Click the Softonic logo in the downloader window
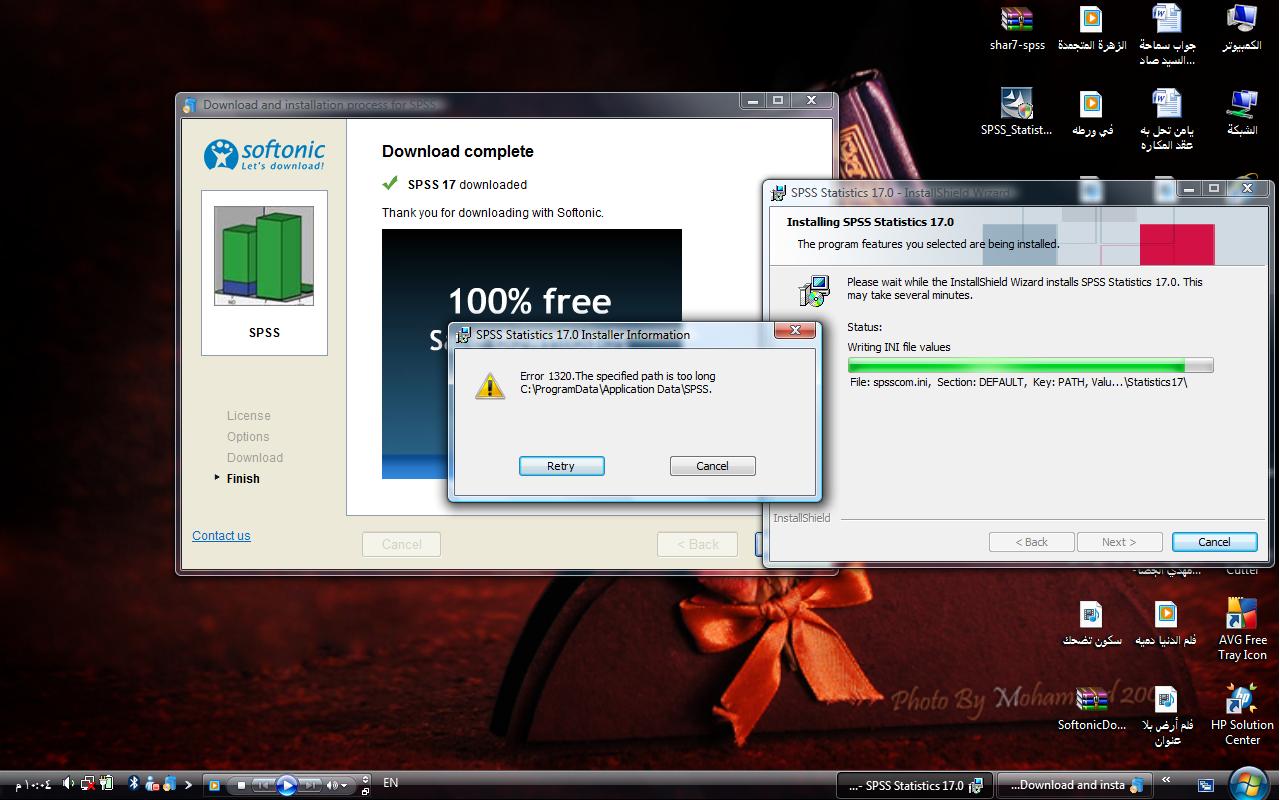The image size is (1280, 800). coord(264,154)
